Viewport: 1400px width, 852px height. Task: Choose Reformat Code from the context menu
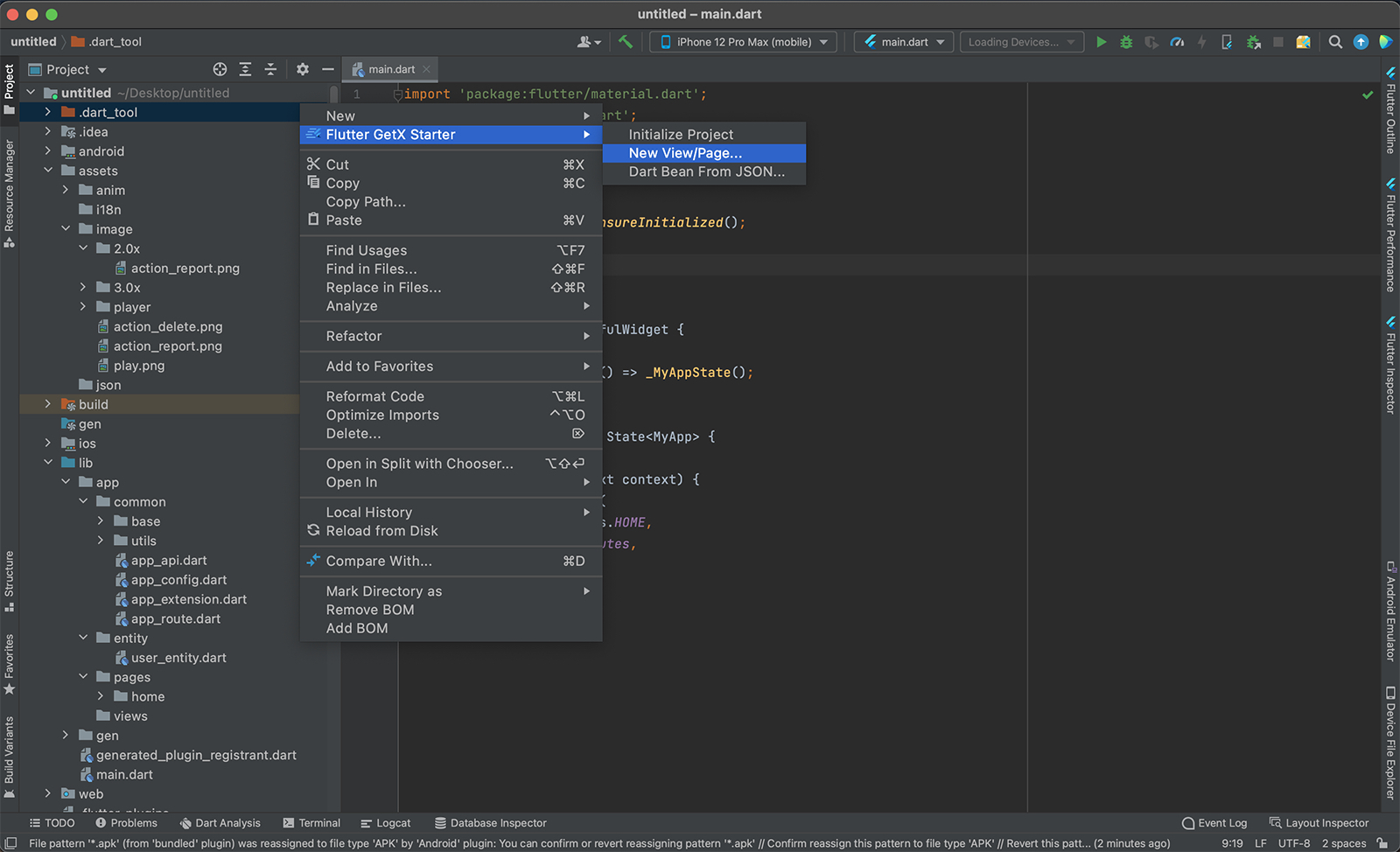(x=451, y=396)
